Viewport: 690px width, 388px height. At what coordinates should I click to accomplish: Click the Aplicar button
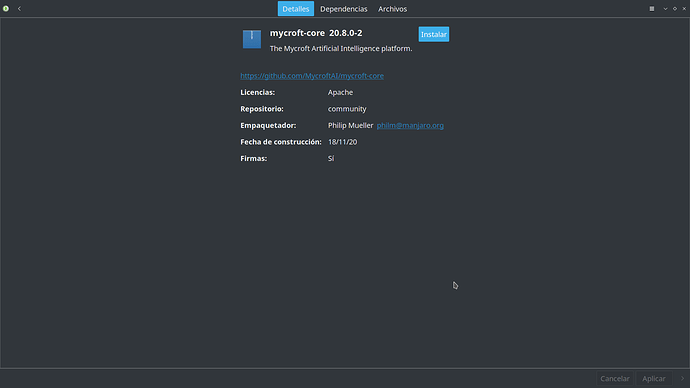point(653,378)
